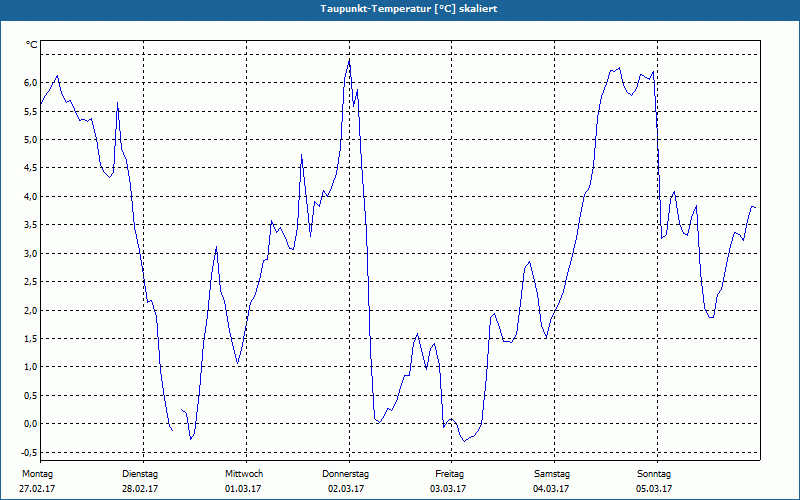Select the 0,5 y-axis value
Image resolution: width=800 pixels, height=500 pixels.
(x=30, y=395)
